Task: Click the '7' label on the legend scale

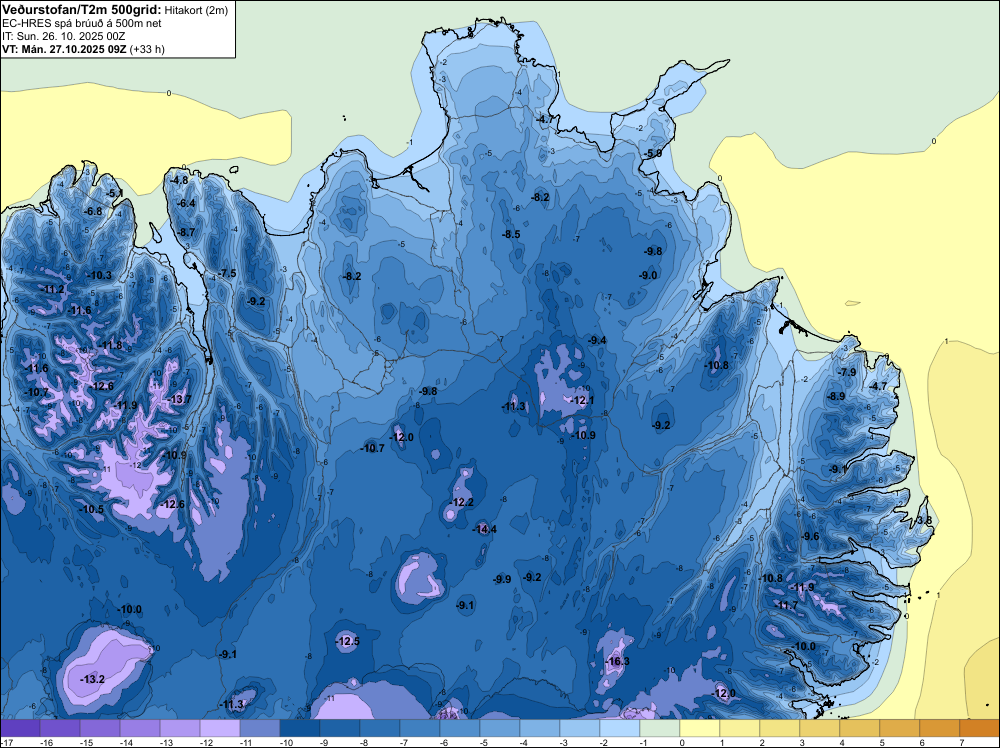Action: 962,742
